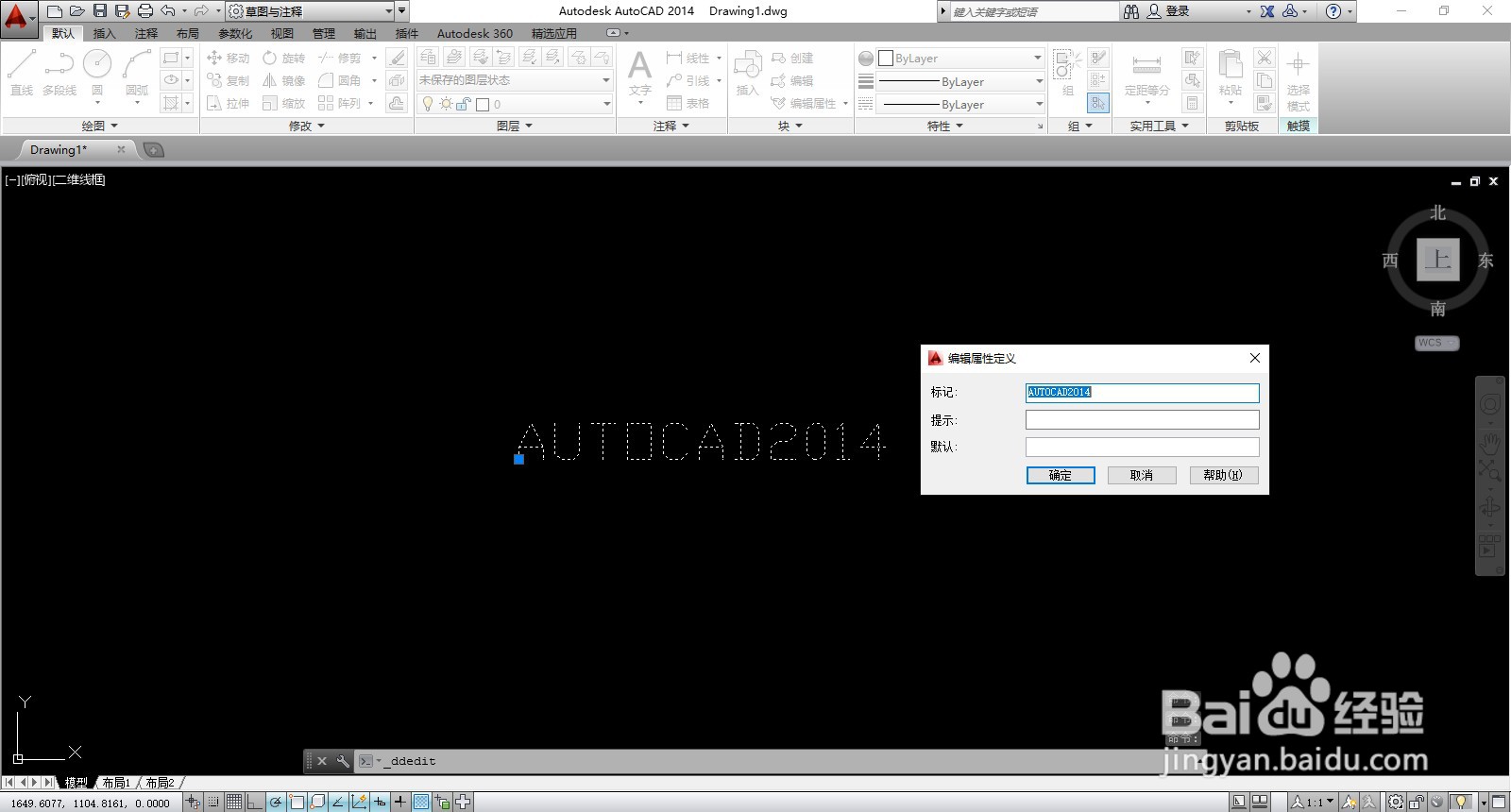The width and height of the screenshot is (1511, 812).
Task: Click the WCS button below ViewCube
Action: [x=1436, y=343]
